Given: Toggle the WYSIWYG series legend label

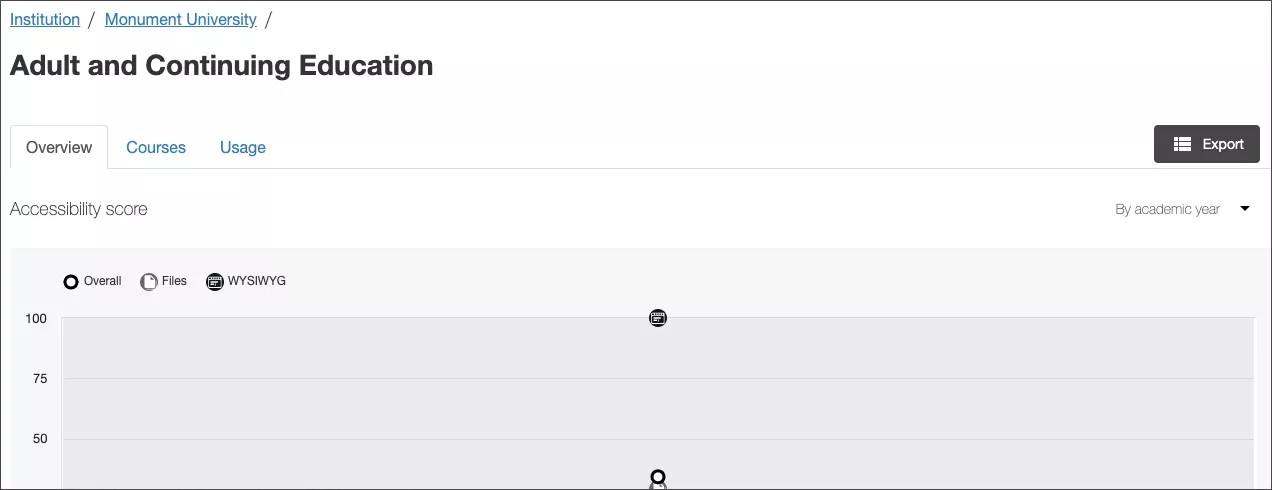Looking at the screenshot, I should 257,281.
